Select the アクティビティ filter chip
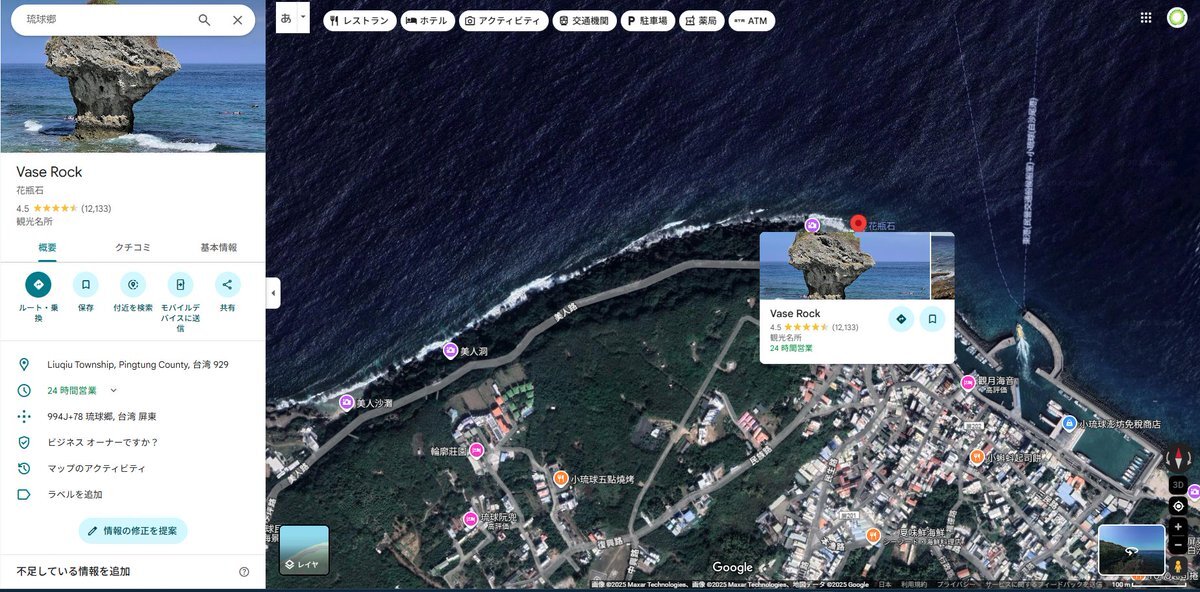The width and height of the screenshot is (1200, 592). 504,20
